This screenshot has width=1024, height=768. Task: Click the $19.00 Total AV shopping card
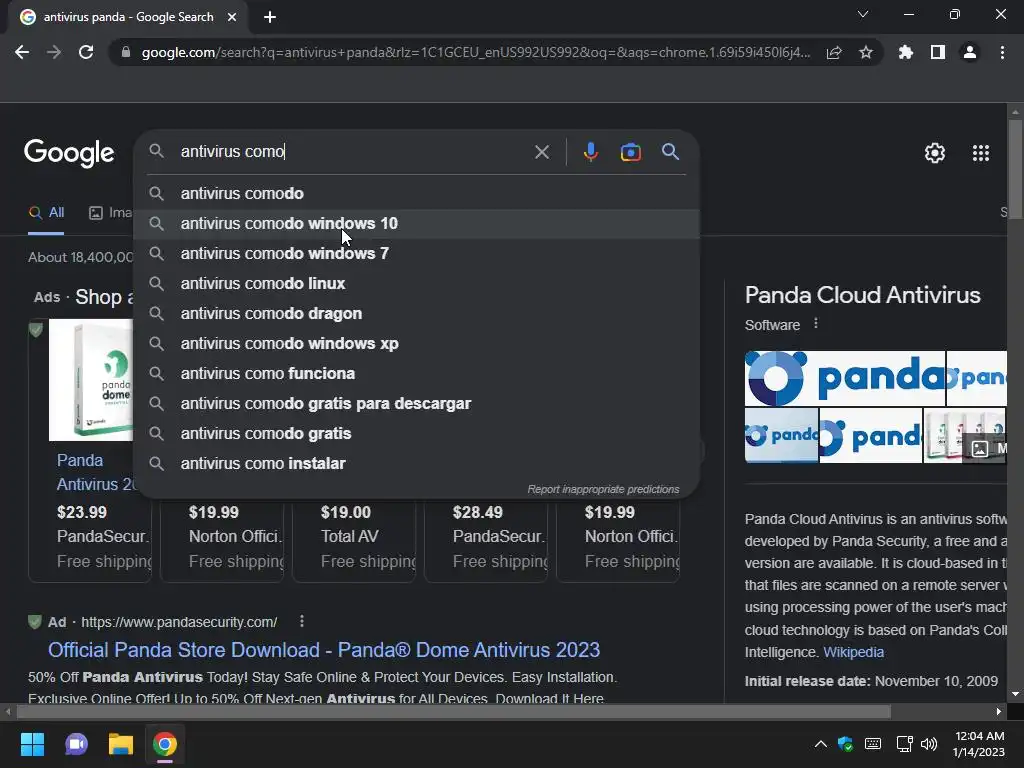point(354,539)
